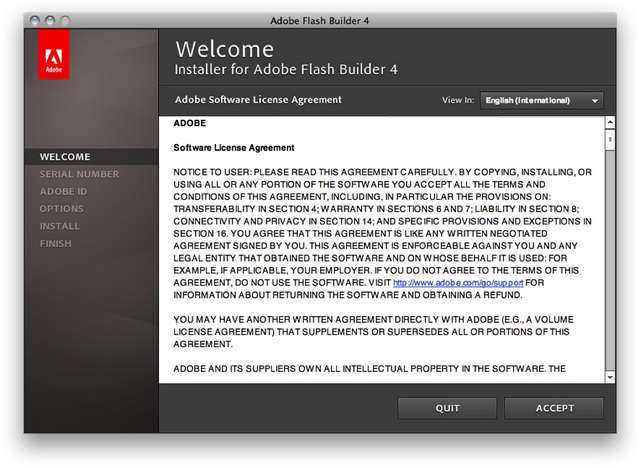Click the license scrollbar down arrow
The height and width of the screenshot is (468, 640).
coord(610,377)
